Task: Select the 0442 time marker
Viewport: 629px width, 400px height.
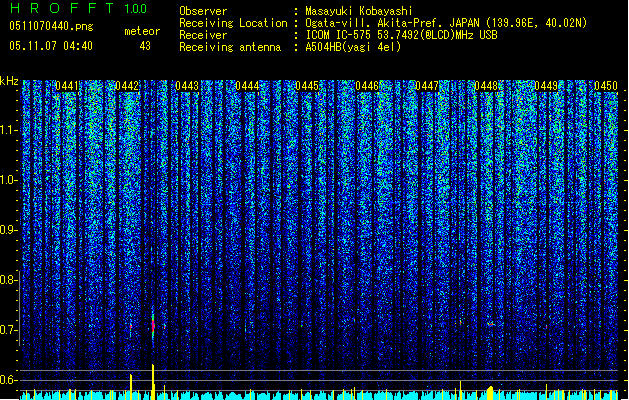Action: point(127,86)
